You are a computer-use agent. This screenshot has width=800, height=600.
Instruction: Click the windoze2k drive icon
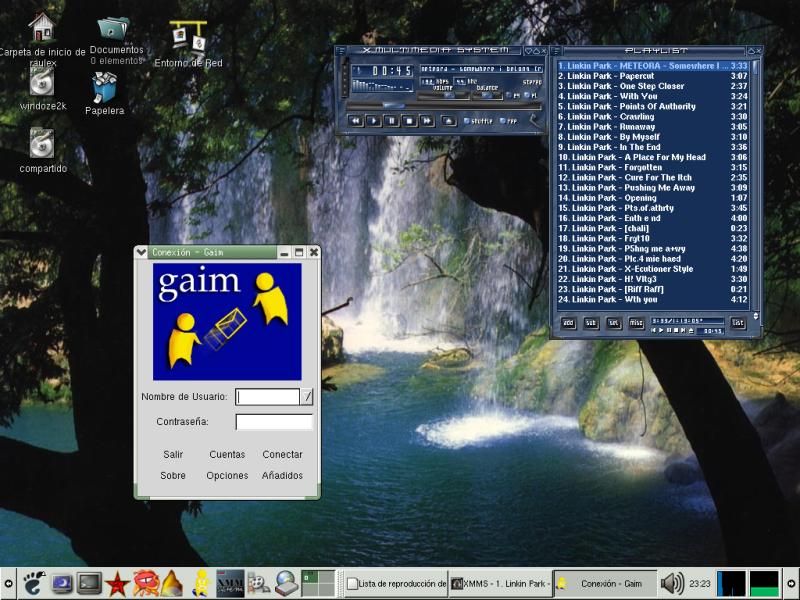pyautogui.click(x=42, y=83)
